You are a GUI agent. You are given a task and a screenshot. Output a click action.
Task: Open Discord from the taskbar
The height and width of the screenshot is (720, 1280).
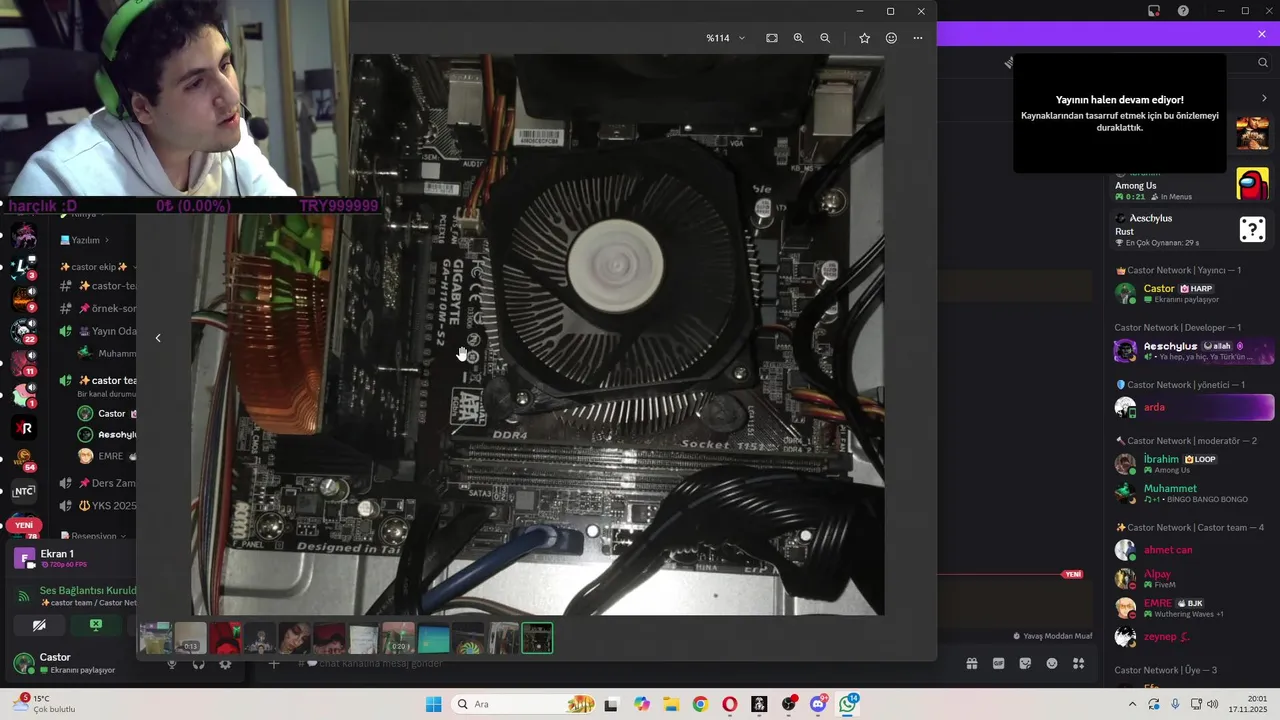pos(819,704)
